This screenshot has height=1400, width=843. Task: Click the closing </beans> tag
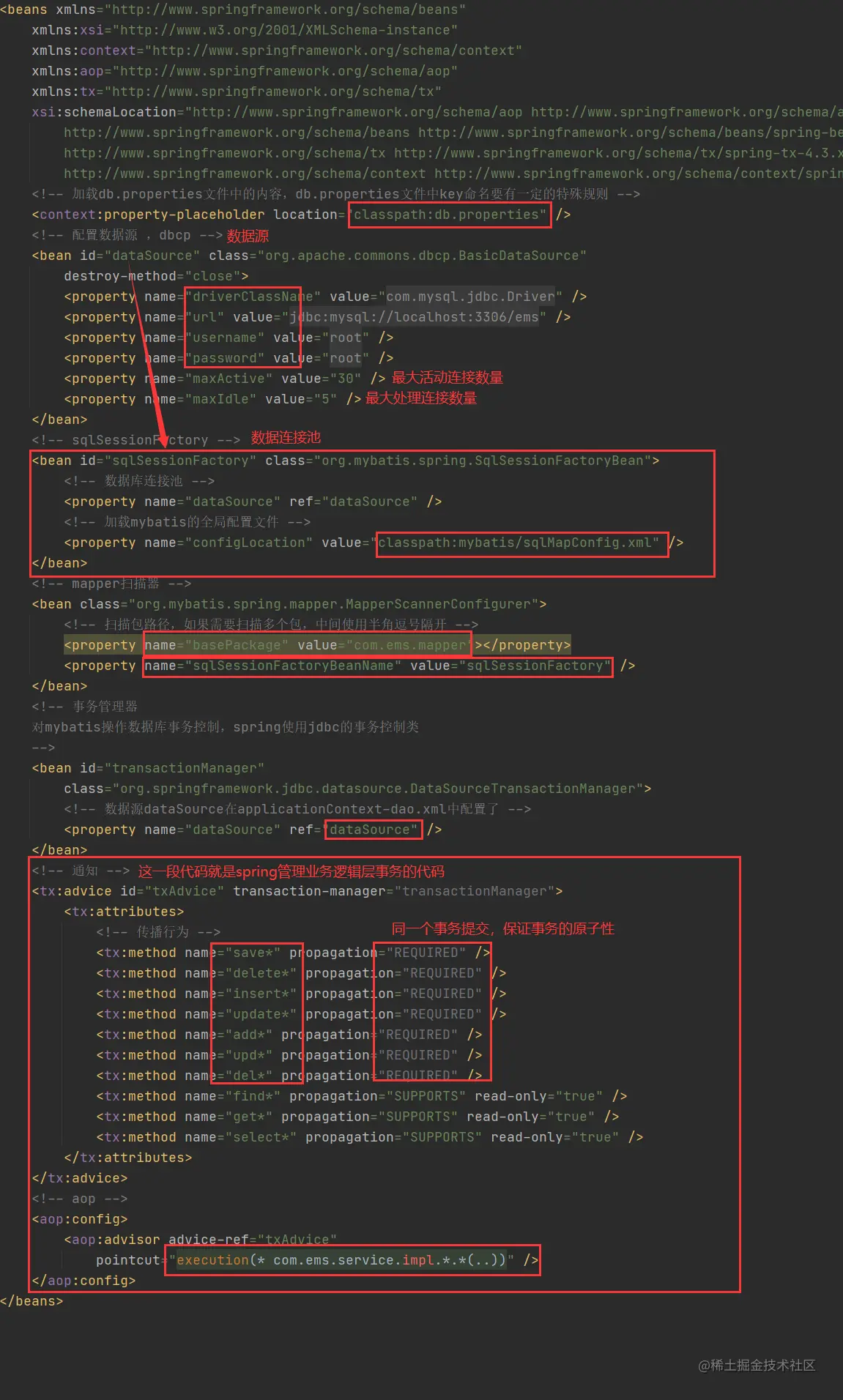[31, 1301]
